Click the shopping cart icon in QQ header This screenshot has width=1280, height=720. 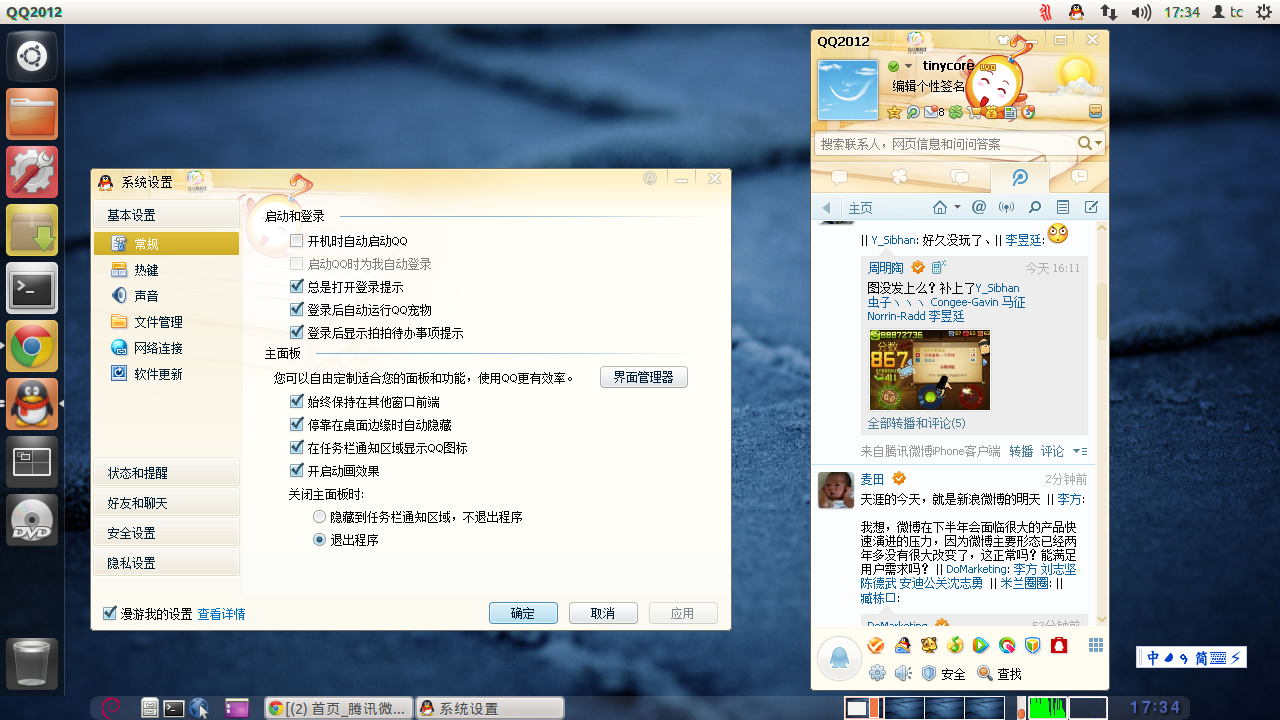tap(974, 113)
